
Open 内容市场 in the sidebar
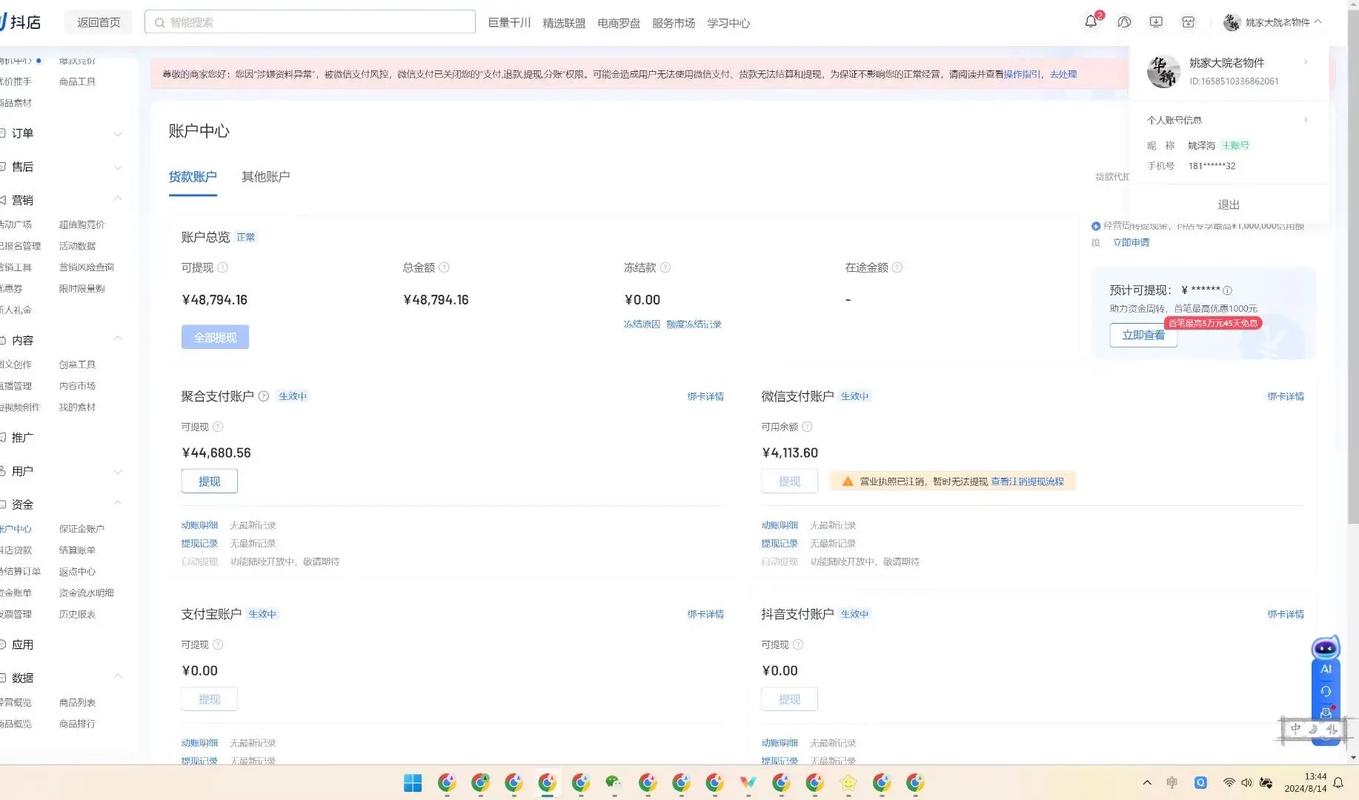click(x=77, y=385)
